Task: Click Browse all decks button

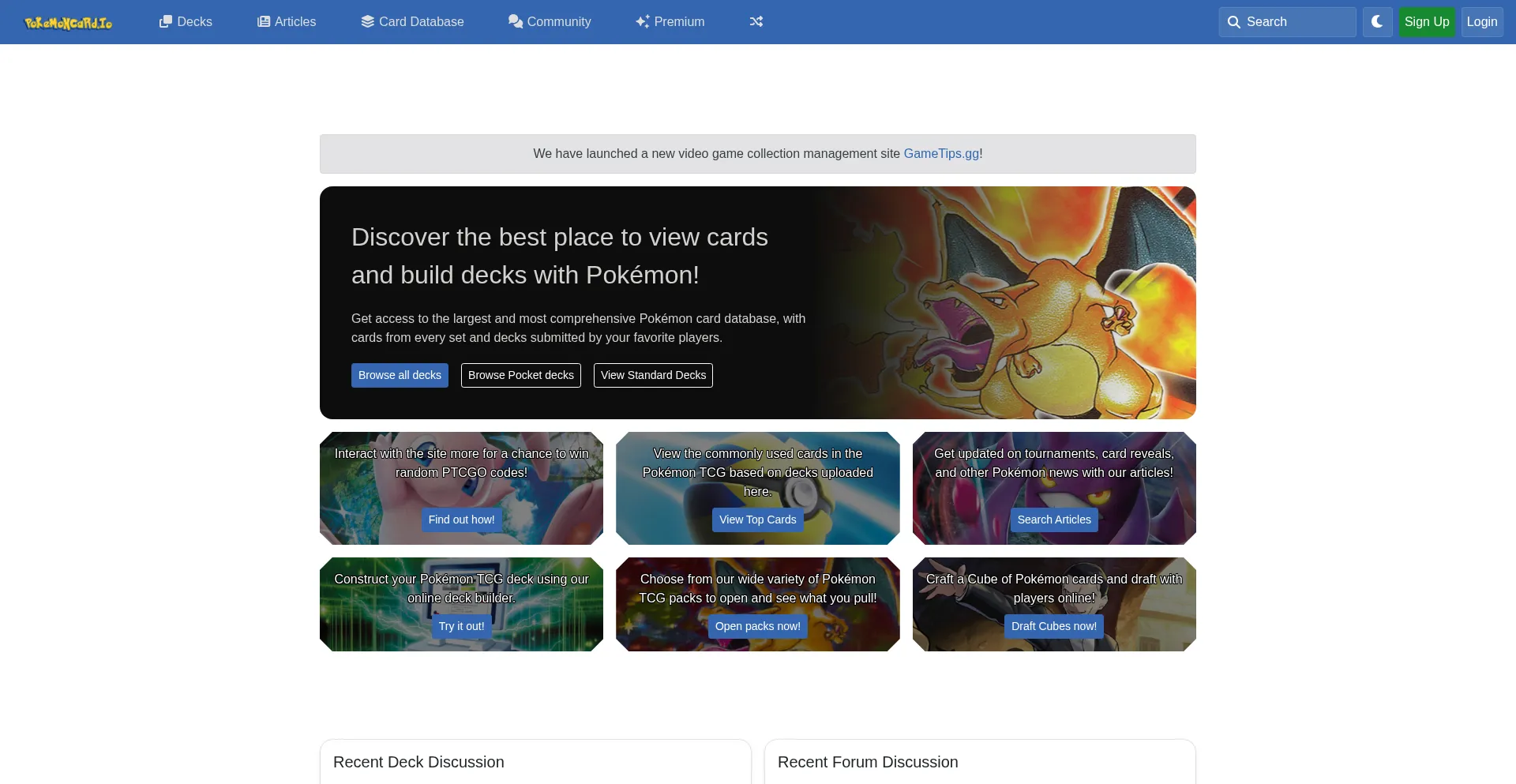Action: (400, 375)
